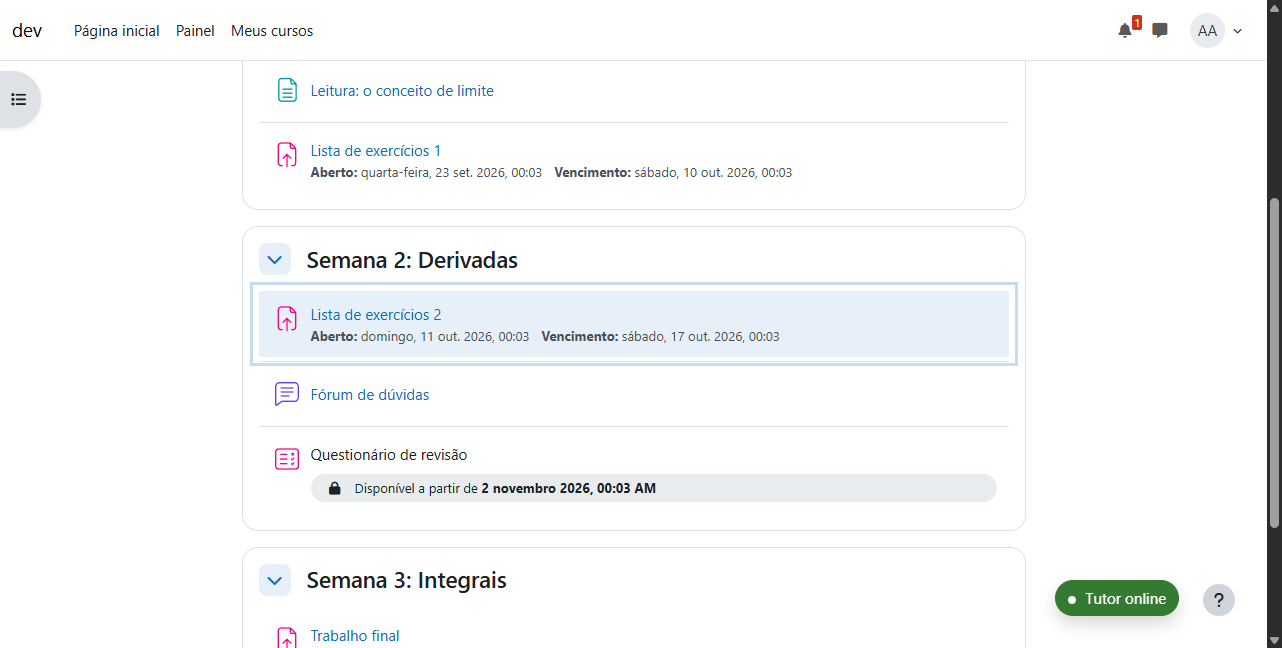Open the Painel menu item
Viewport: 1282px width, 648px height.
pos(195,31)
